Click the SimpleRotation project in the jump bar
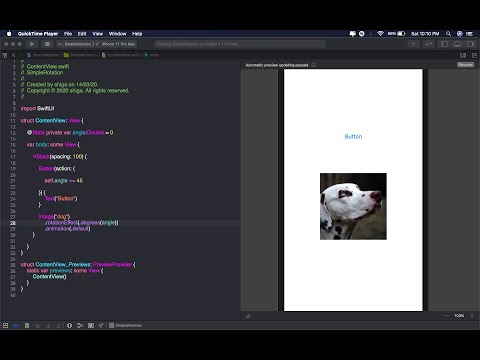 pos(43,55)
